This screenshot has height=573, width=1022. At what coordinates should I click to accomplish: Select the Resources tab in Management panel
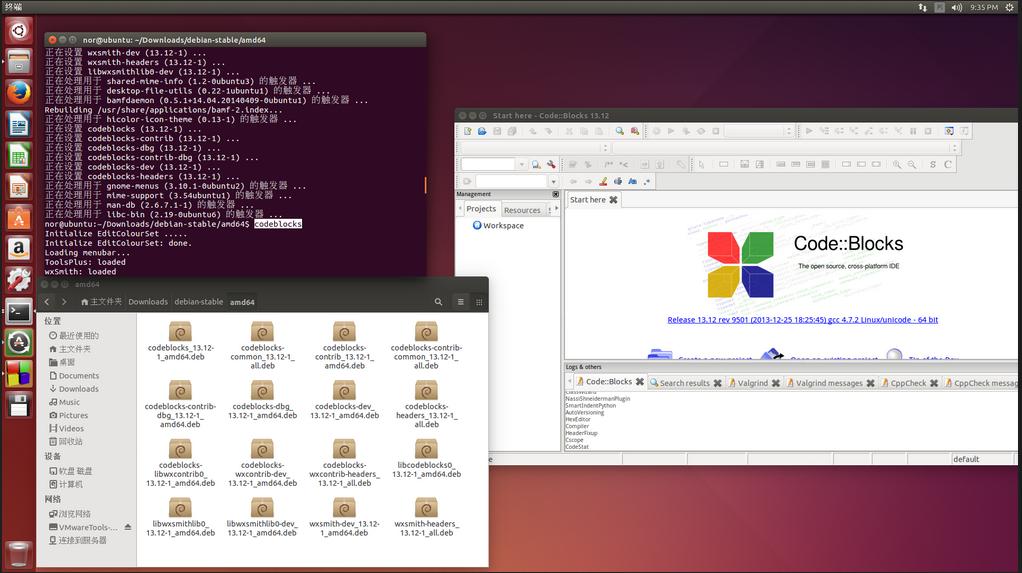[x=522, y=210]
